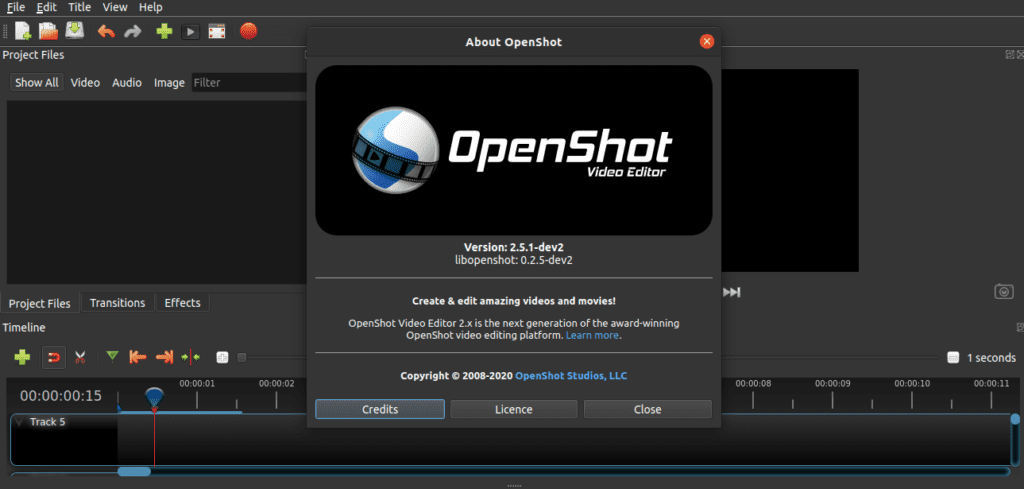Click the vertical timeline scrollbar handle
The image size is (1024, 489).
tap(1016, 419)
